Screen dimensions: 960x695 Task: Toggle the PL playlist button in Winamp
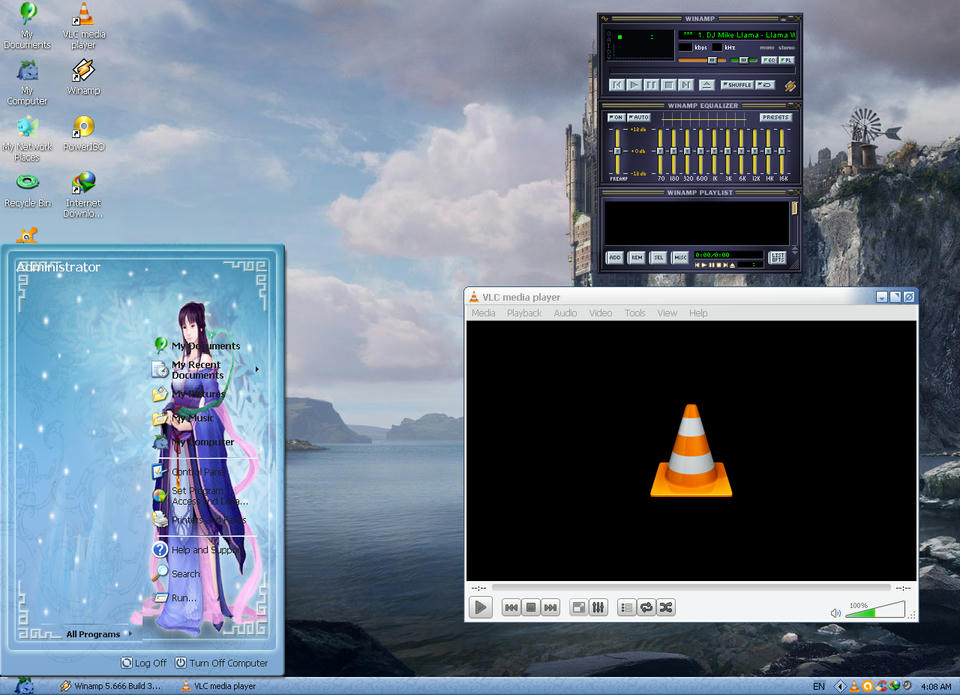pyautogui.click(x=787, y=60)
